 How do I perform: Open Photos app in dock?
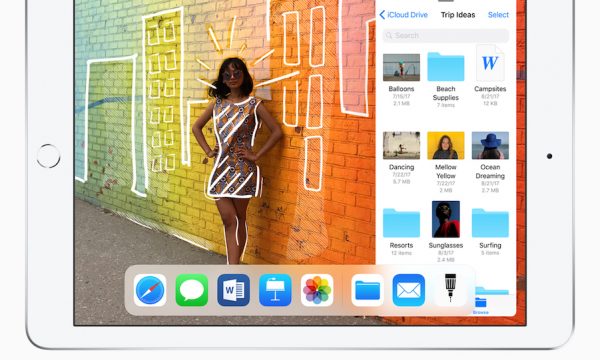pyautogui.click(x=317, y=290)
